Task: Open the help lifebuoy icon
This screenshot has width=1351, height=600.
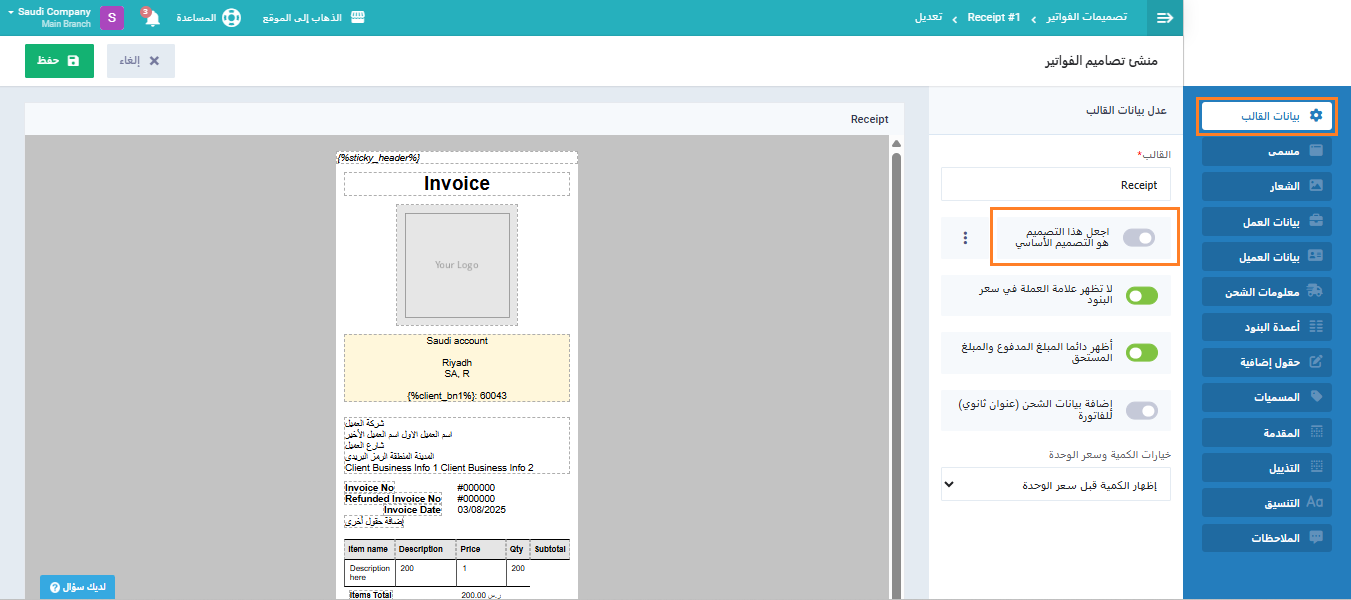Action: pos(231,18)
